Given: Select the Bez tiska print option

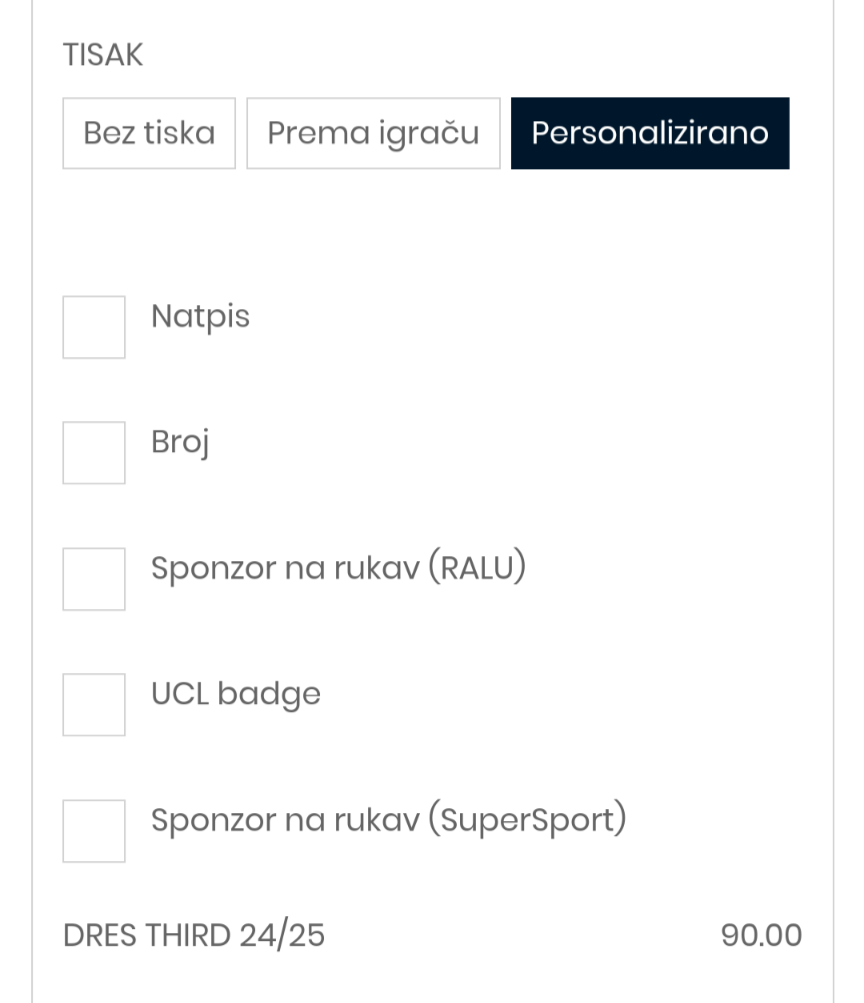Looking at the screenshot, I should tap(149, 133).
